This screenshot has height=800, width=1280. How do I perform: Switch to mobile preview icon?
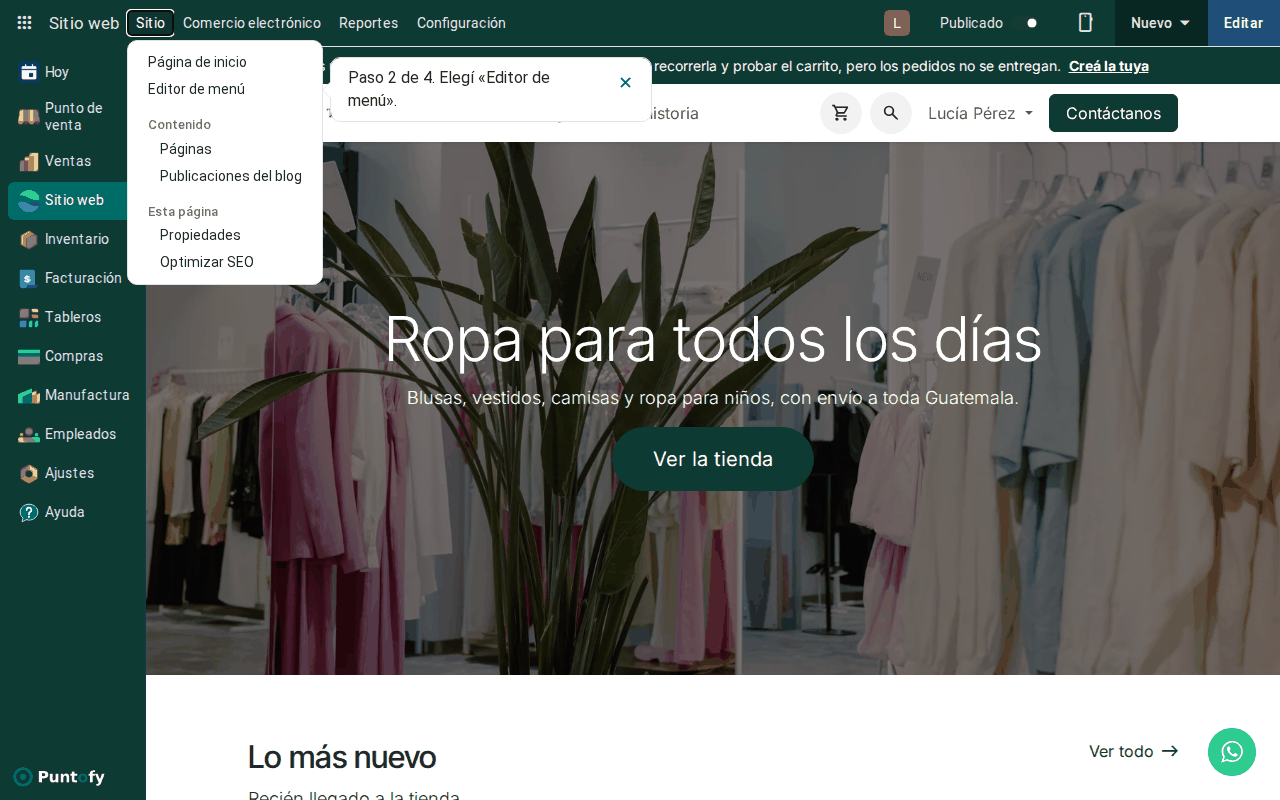coord(1085,23)
